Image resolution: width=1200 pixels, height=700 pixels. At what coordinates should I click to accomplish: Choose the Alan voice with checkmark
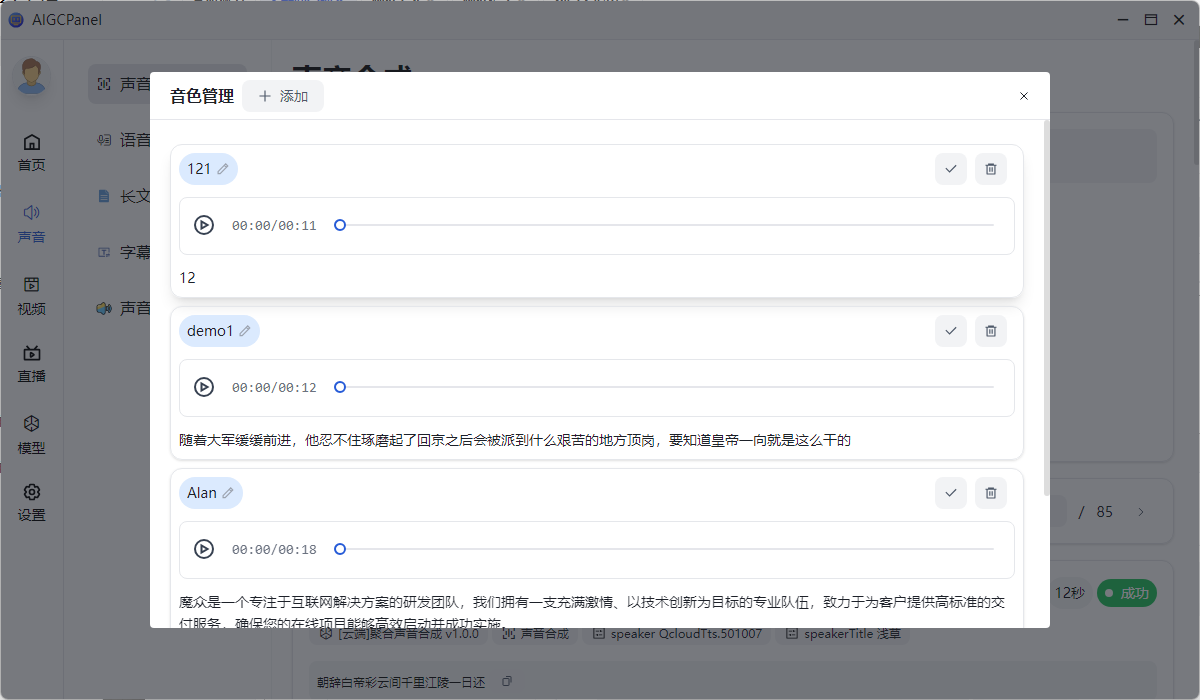(950, 493)
